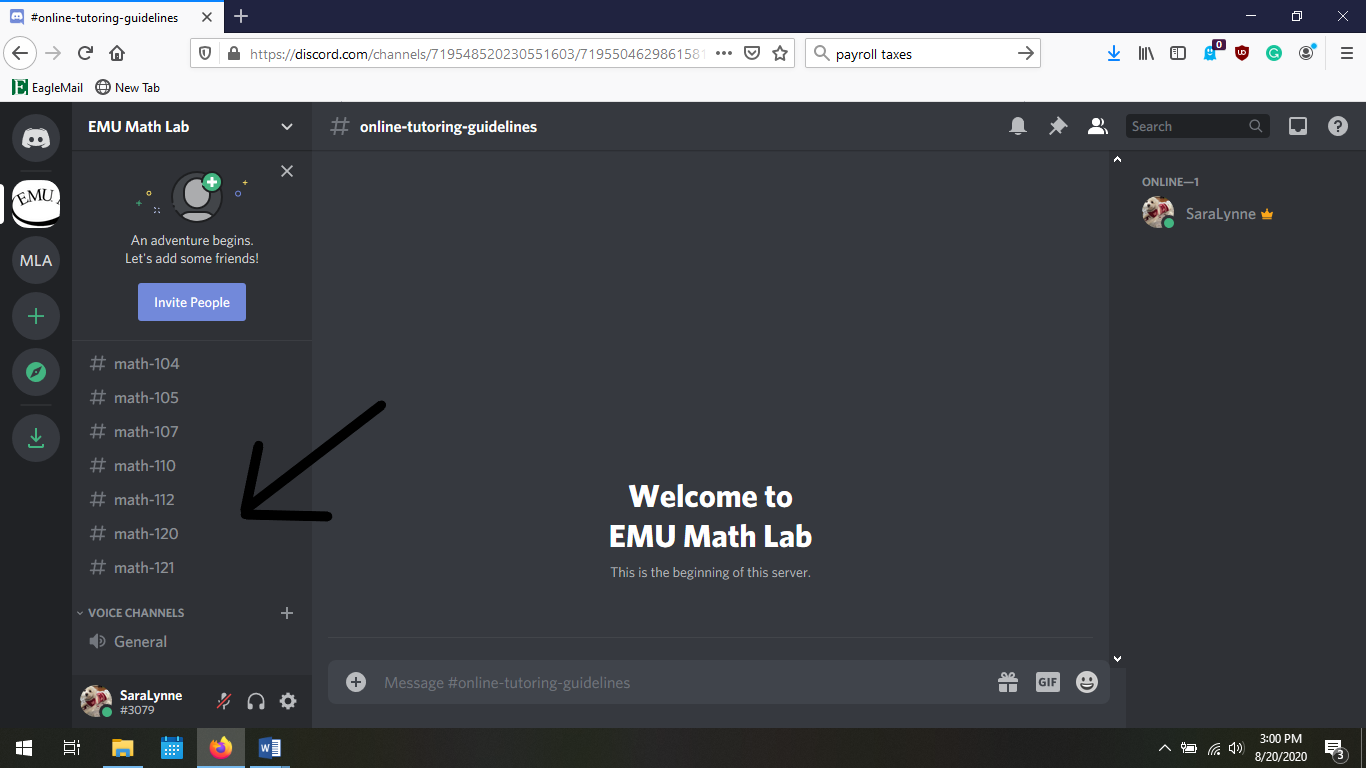Open Firefox library icon

pos(1146,54)
